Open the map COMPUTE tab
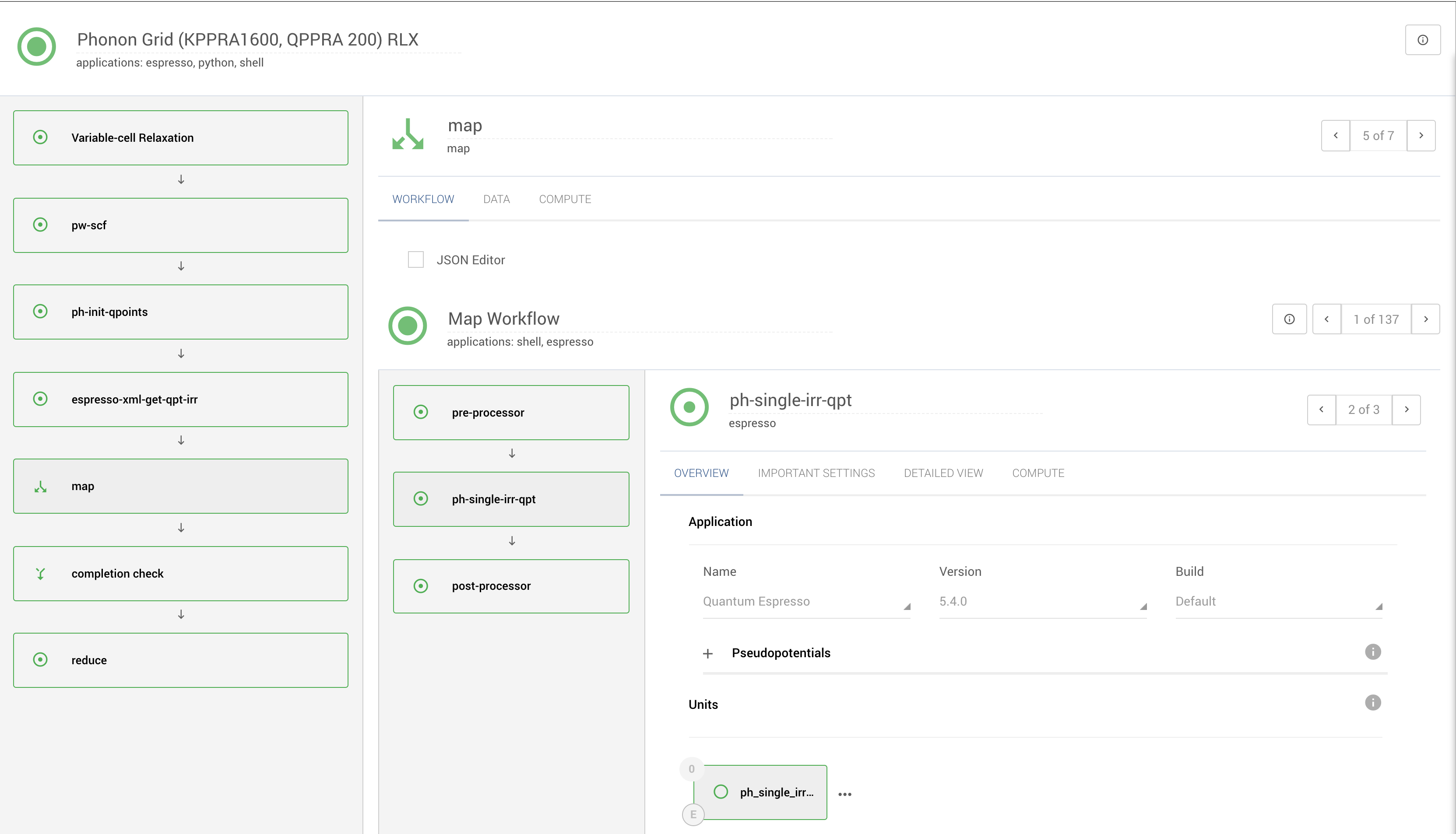Viewport: 1456px width, 834px height. [565, 200]
